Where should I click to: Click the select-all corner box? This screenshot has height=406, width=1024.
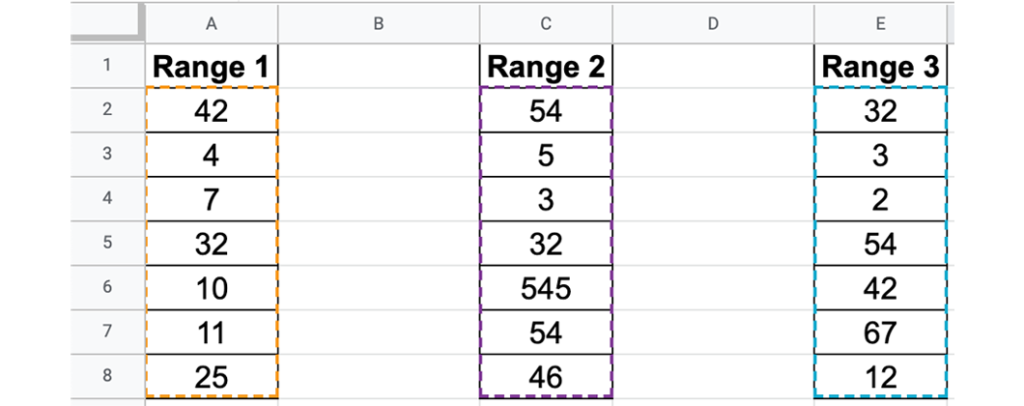click(107, 24)
